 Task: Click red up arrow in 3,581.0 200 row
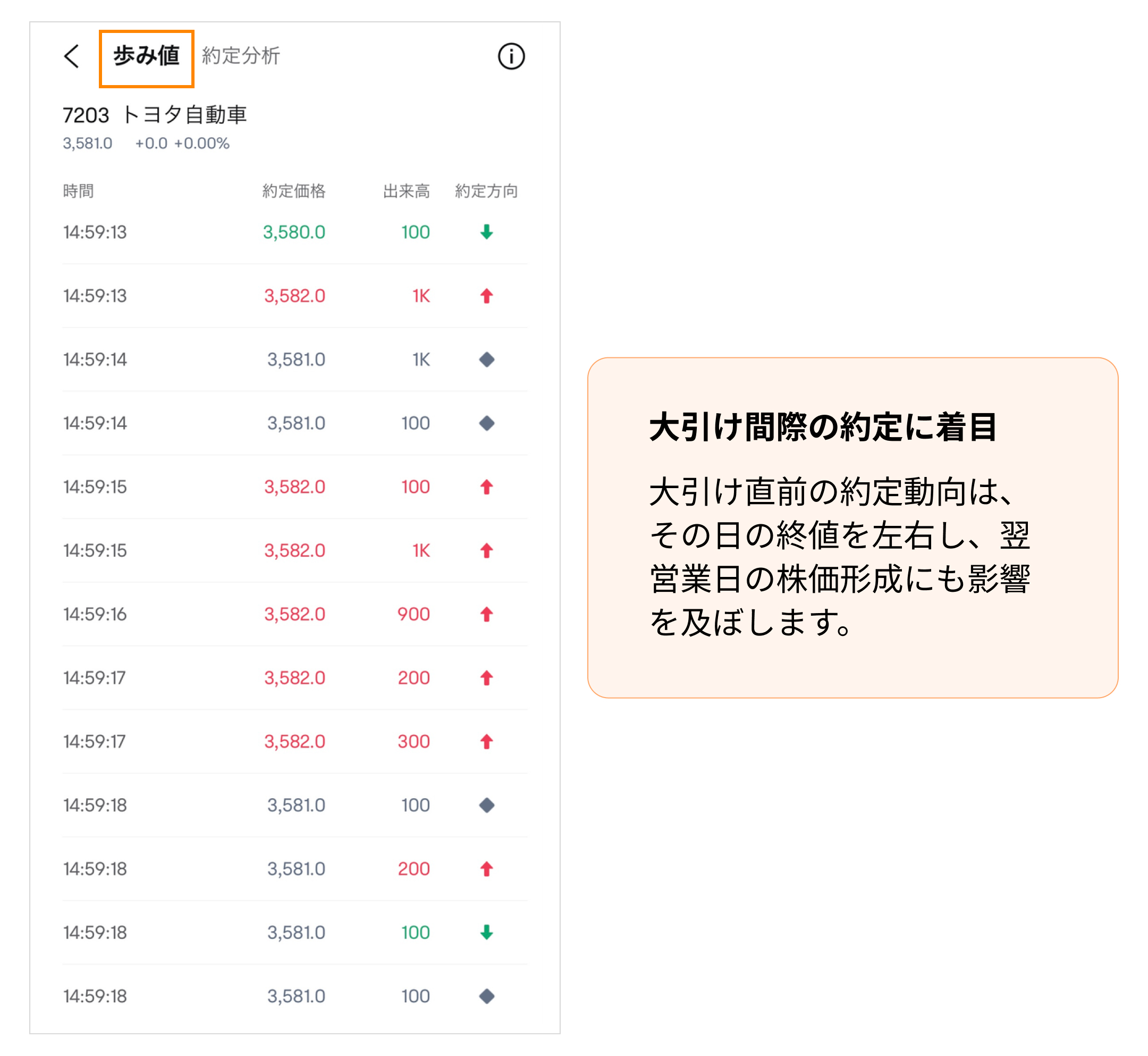(486, 869)
